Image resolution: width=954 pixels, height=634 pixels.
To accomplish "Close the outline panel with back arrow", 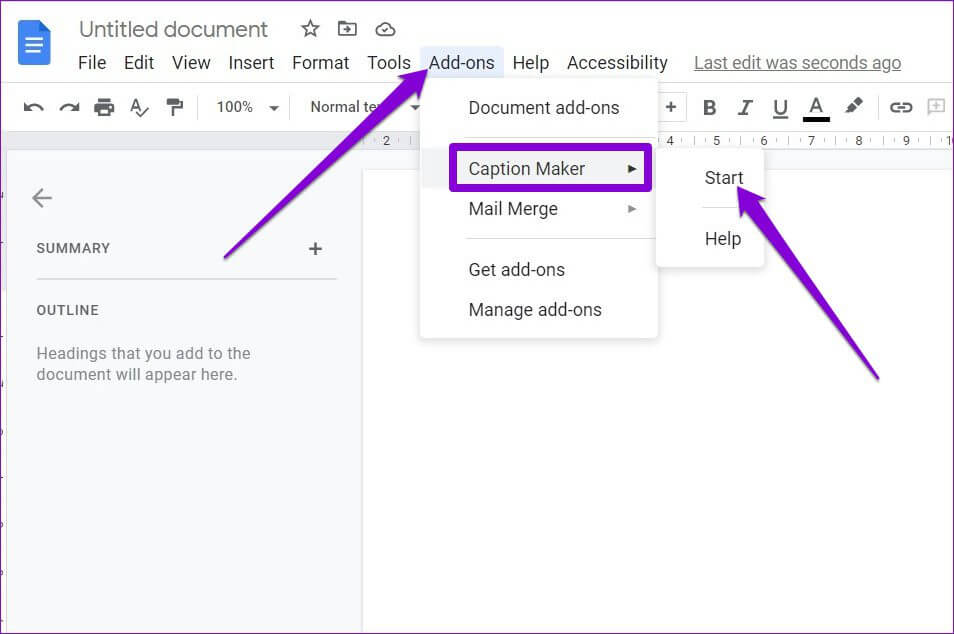I will tap(42, 198).
